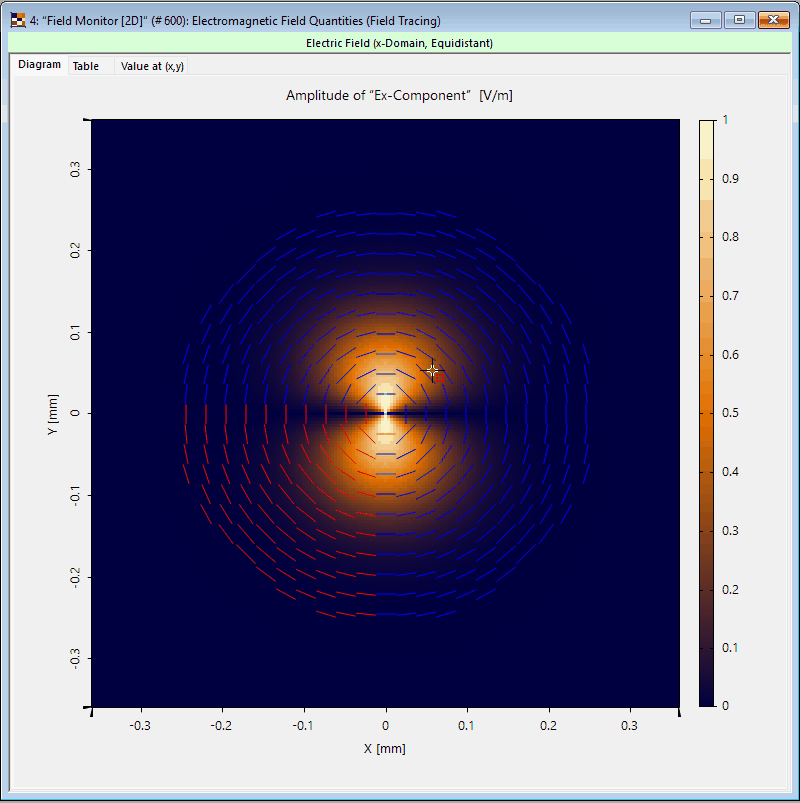Select the X [mm] axis label

tap(385, 748)
